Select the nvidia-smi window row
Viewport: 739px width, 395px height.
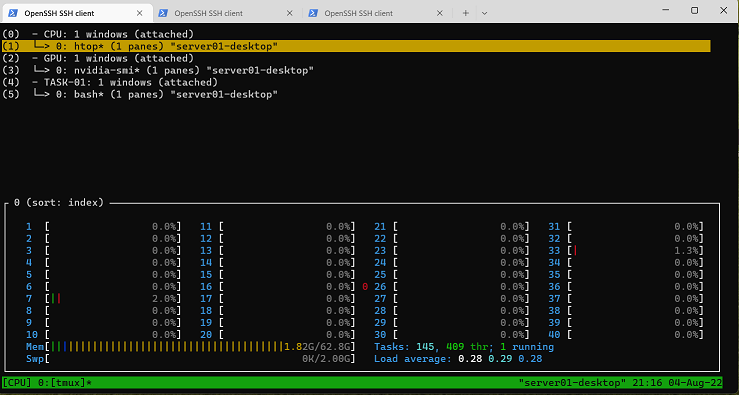[158, 70]
